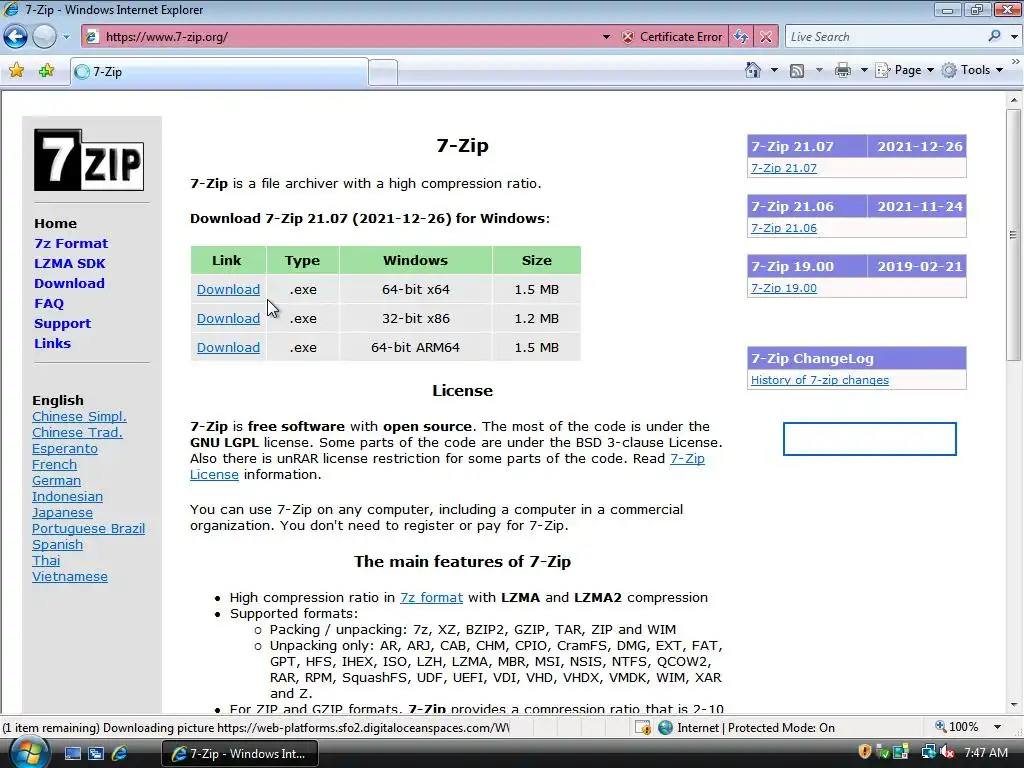Viewport: 1024px width, 768px height.
Task: Click the search magnifier icon
Action: click(x=994, y=36)
